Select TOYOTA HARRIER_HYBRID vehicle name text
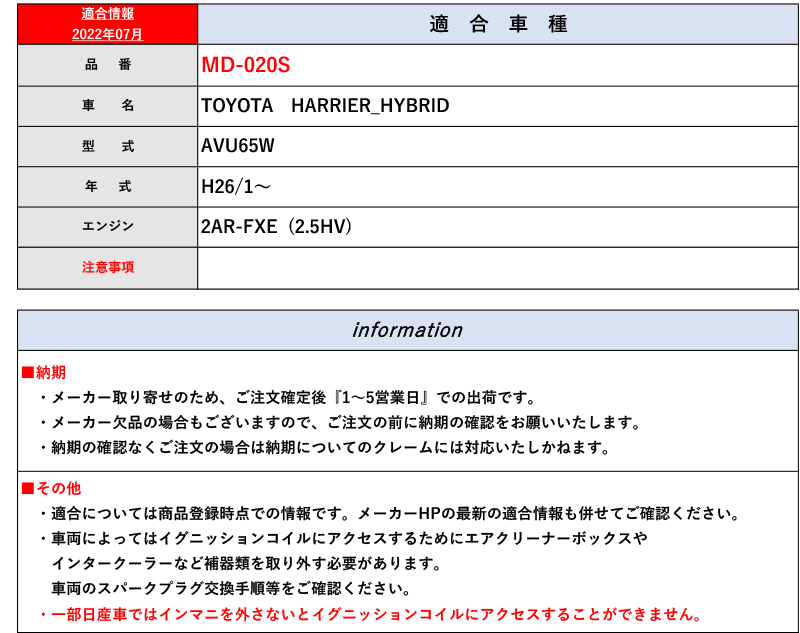The height and width of the screenshot is (633, 800). point(325,106)
